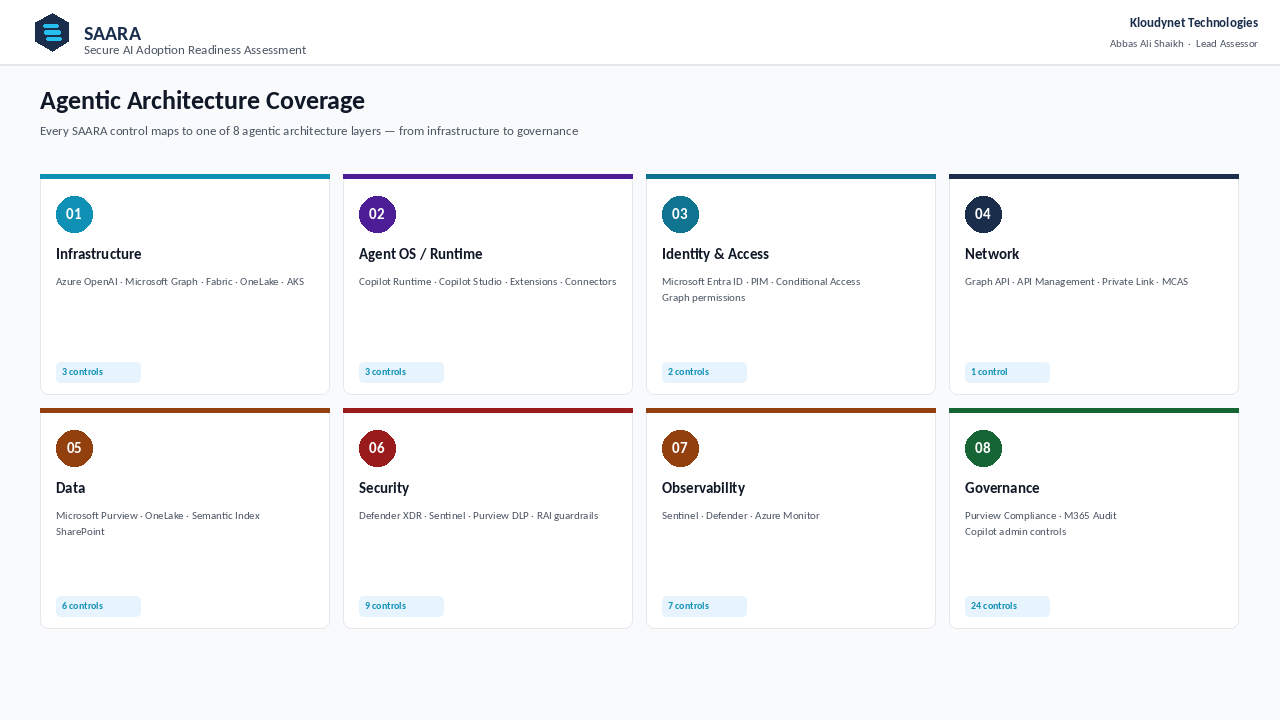The width and height of the screenshot is (1280, 720).
Task: Click the Agentic Architecture Coverage heading
Action: click(x=202, y=101)
